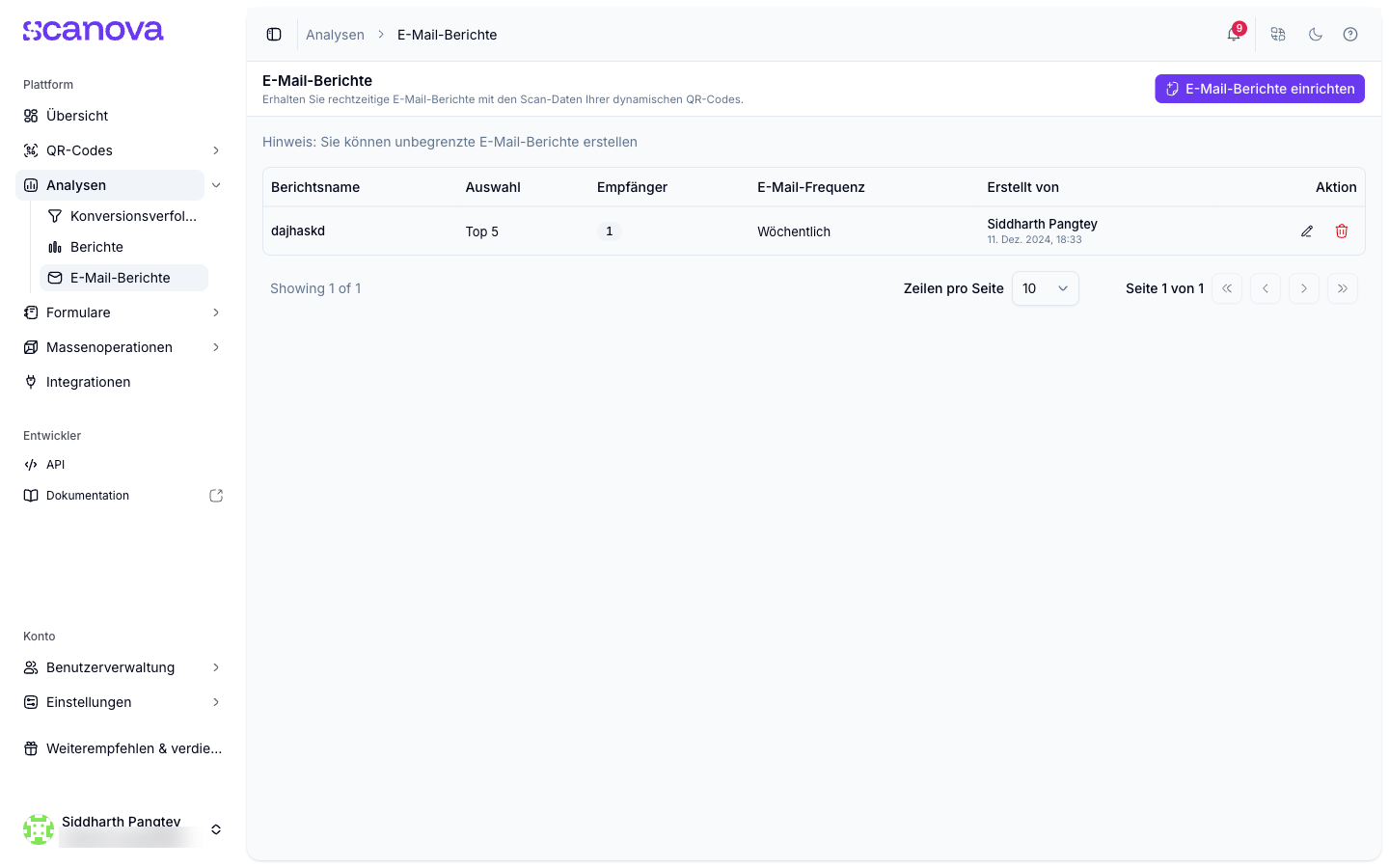
Task: Click the Top 5 selection cell
Action: [x=482, y=231]
